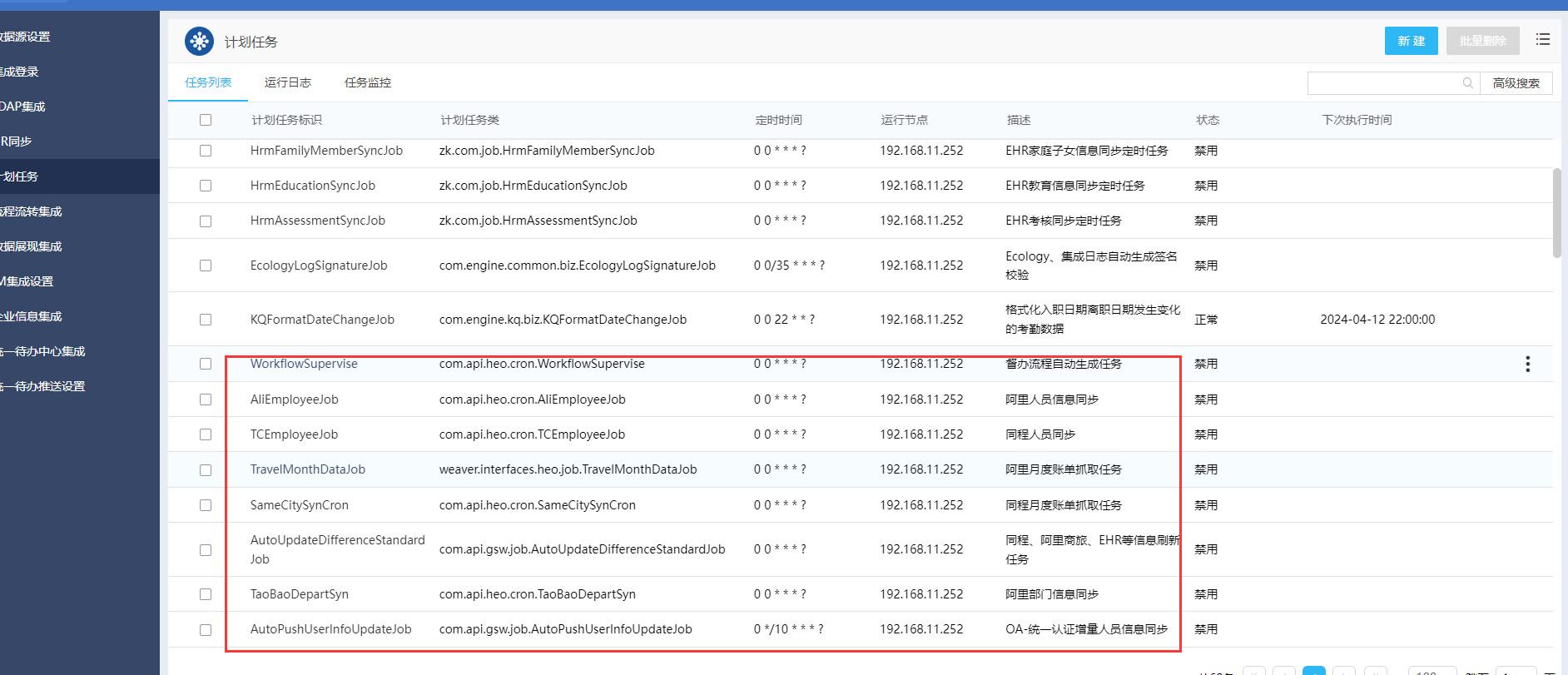
Task: Open 高级搜索 advanced search
Action: pos(1516,83)
